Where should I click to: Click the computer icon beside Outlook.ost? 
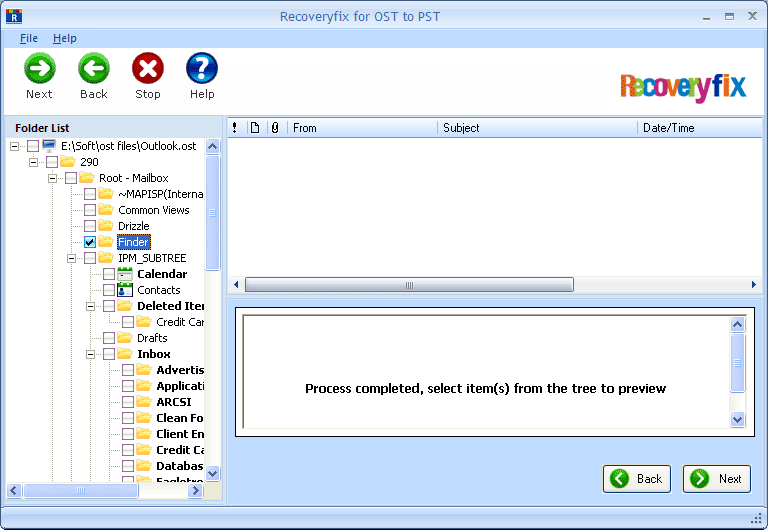[49, 145]
